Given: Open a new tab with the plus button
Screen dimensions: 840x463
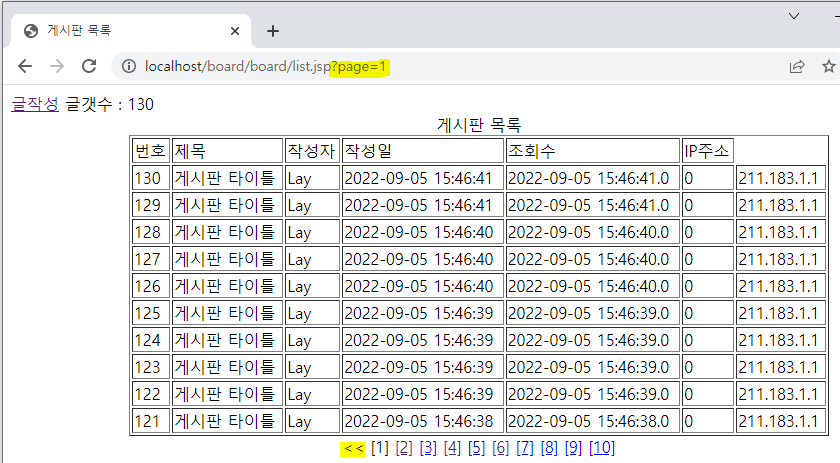Looking at the screenshot, I should click(273, 31).
